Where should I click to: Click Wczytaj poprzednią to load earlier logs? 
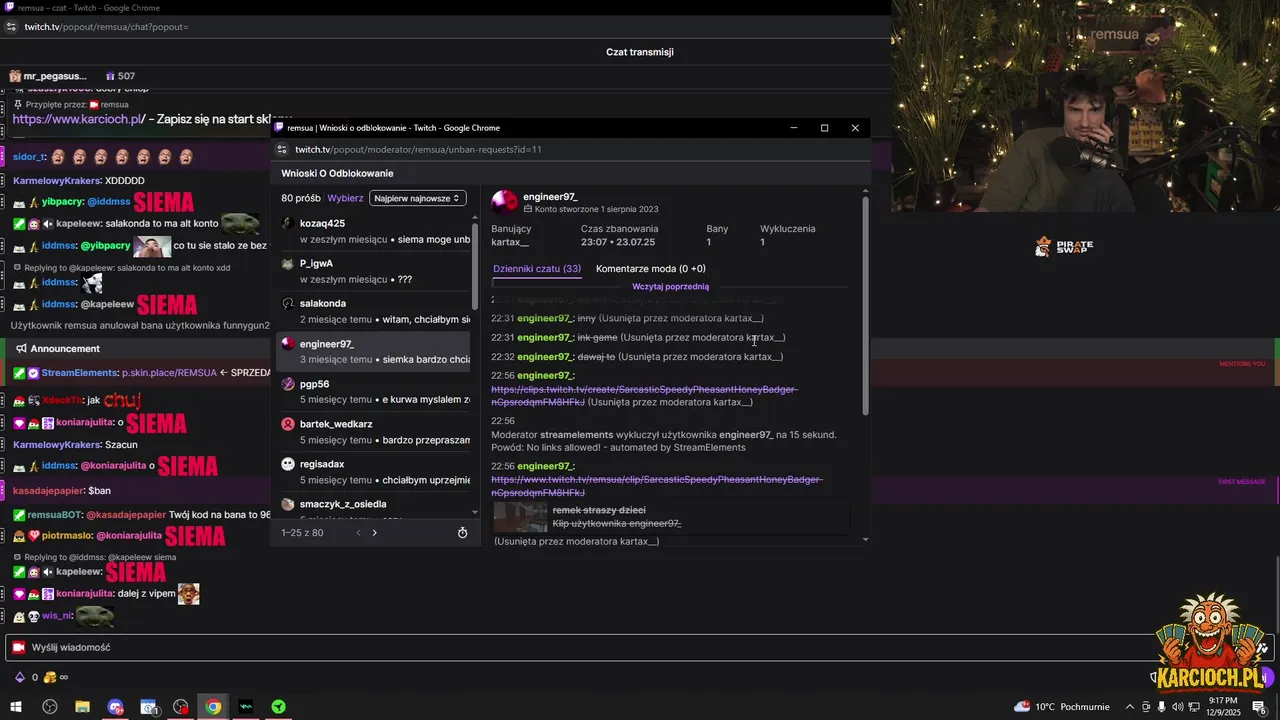[x=670, y=287]
